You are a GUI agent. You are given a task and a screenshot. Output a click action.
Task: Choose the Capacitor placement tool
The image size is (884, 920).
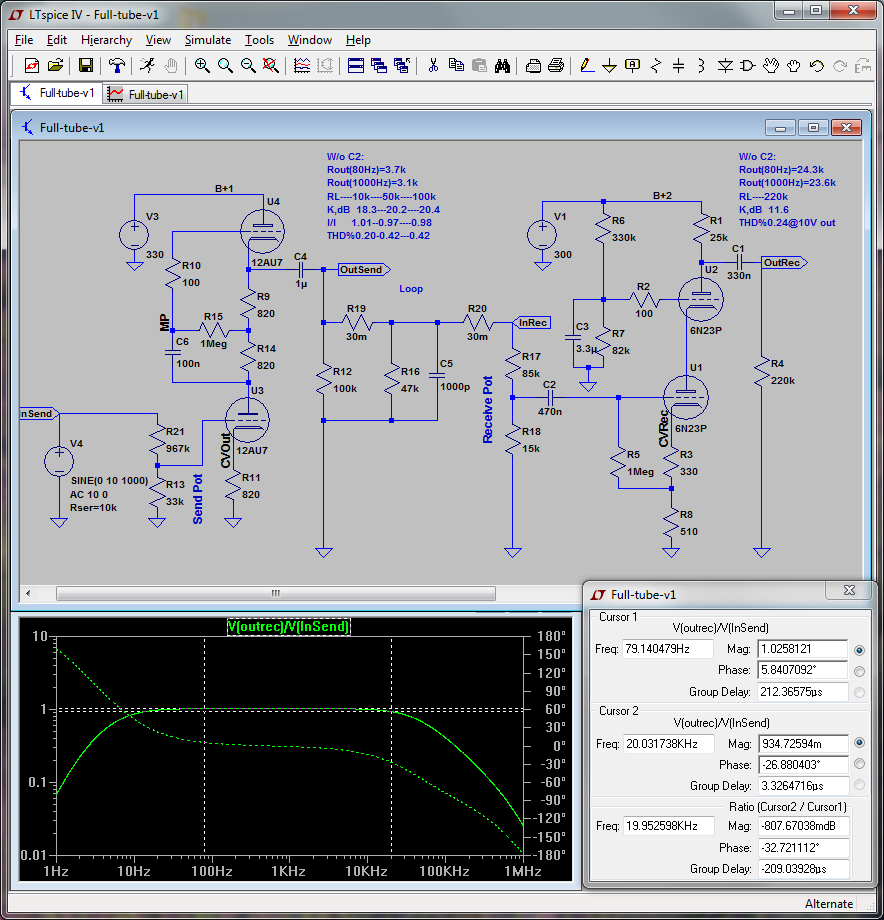pos(679,66)
